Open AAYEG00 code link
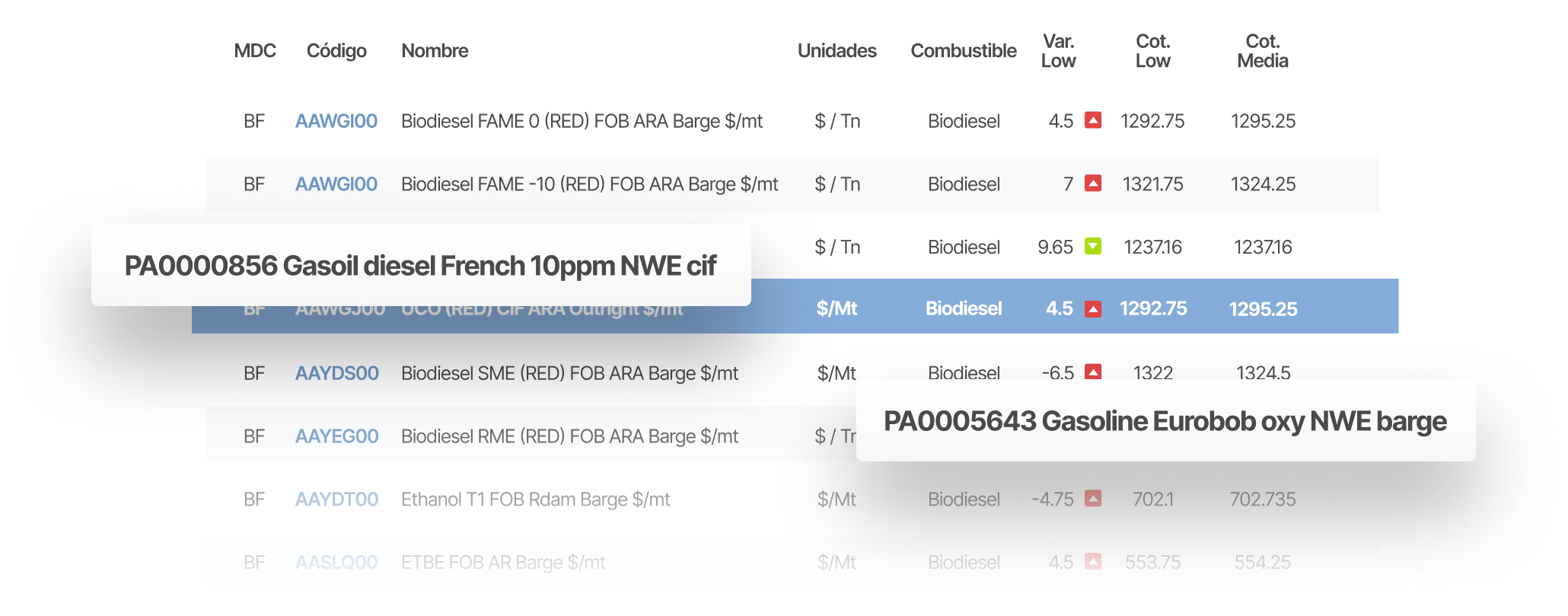 click(x=337, y=436)
